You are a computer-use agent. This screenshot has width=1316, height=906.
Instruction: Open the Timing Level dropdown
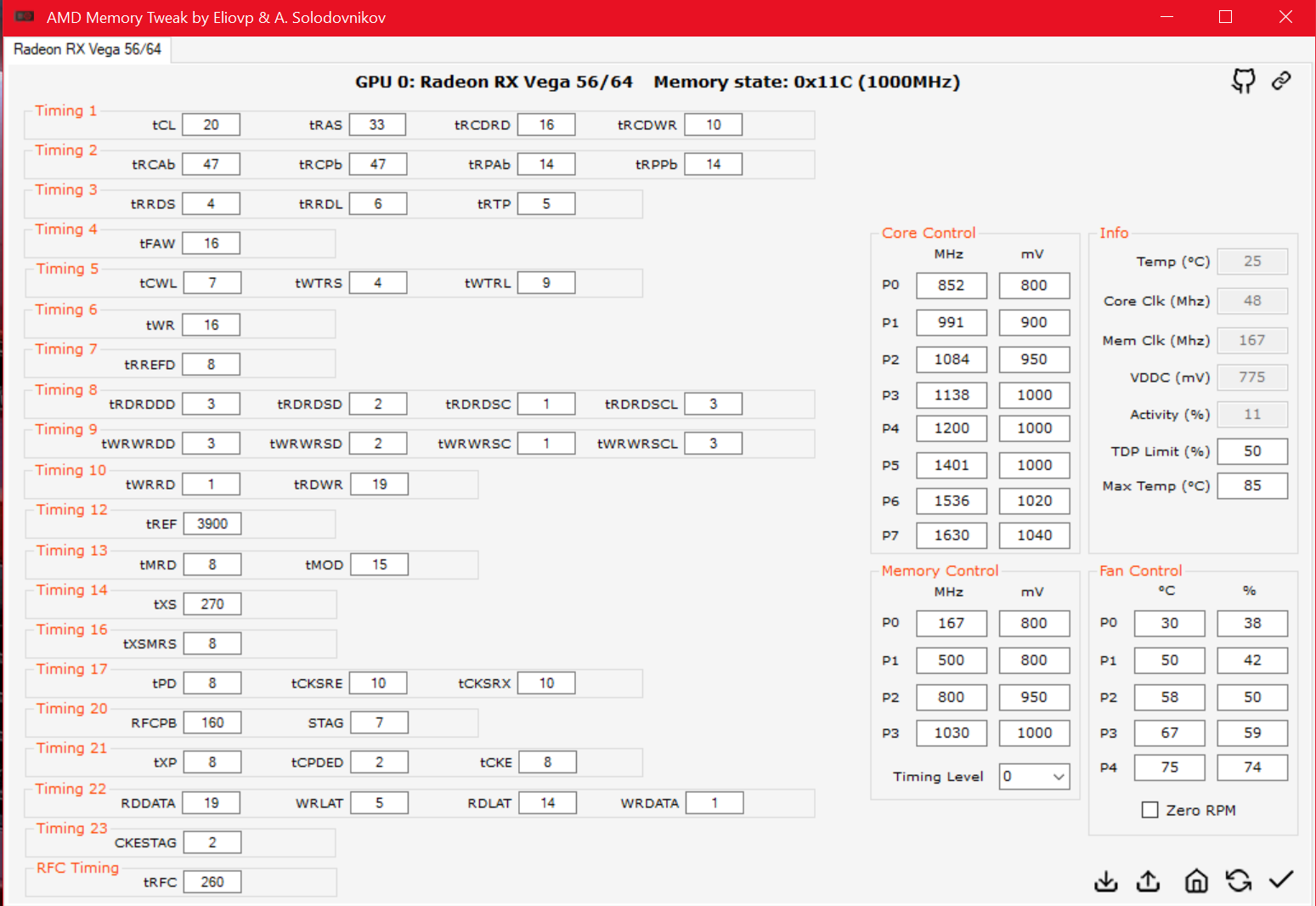click(x=1034, y=776)
